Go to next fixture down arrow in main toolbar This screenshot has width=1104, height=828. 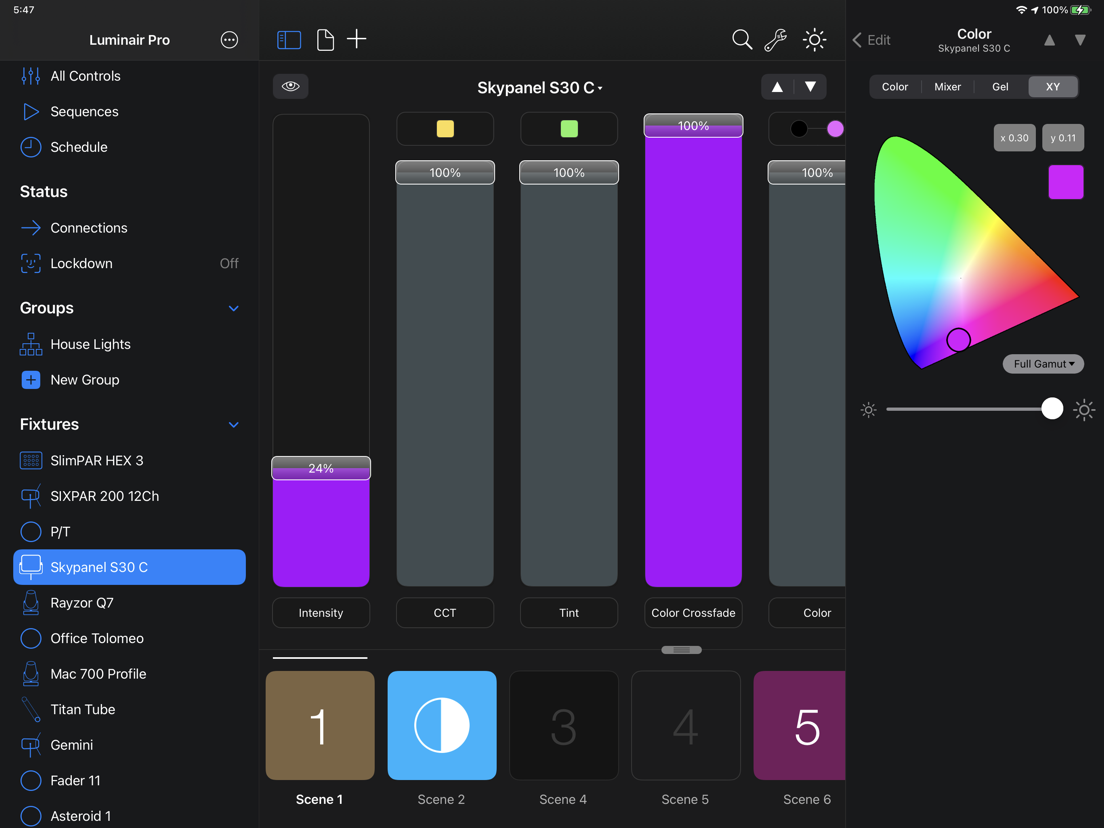[x=810, y=87]
